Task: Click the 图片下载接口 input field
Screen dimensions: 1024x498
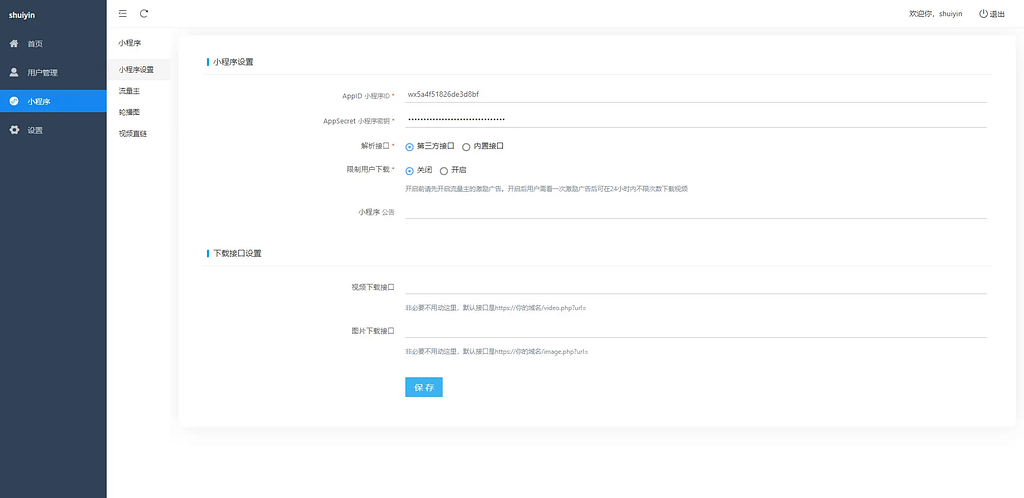Action: [696, 330]
